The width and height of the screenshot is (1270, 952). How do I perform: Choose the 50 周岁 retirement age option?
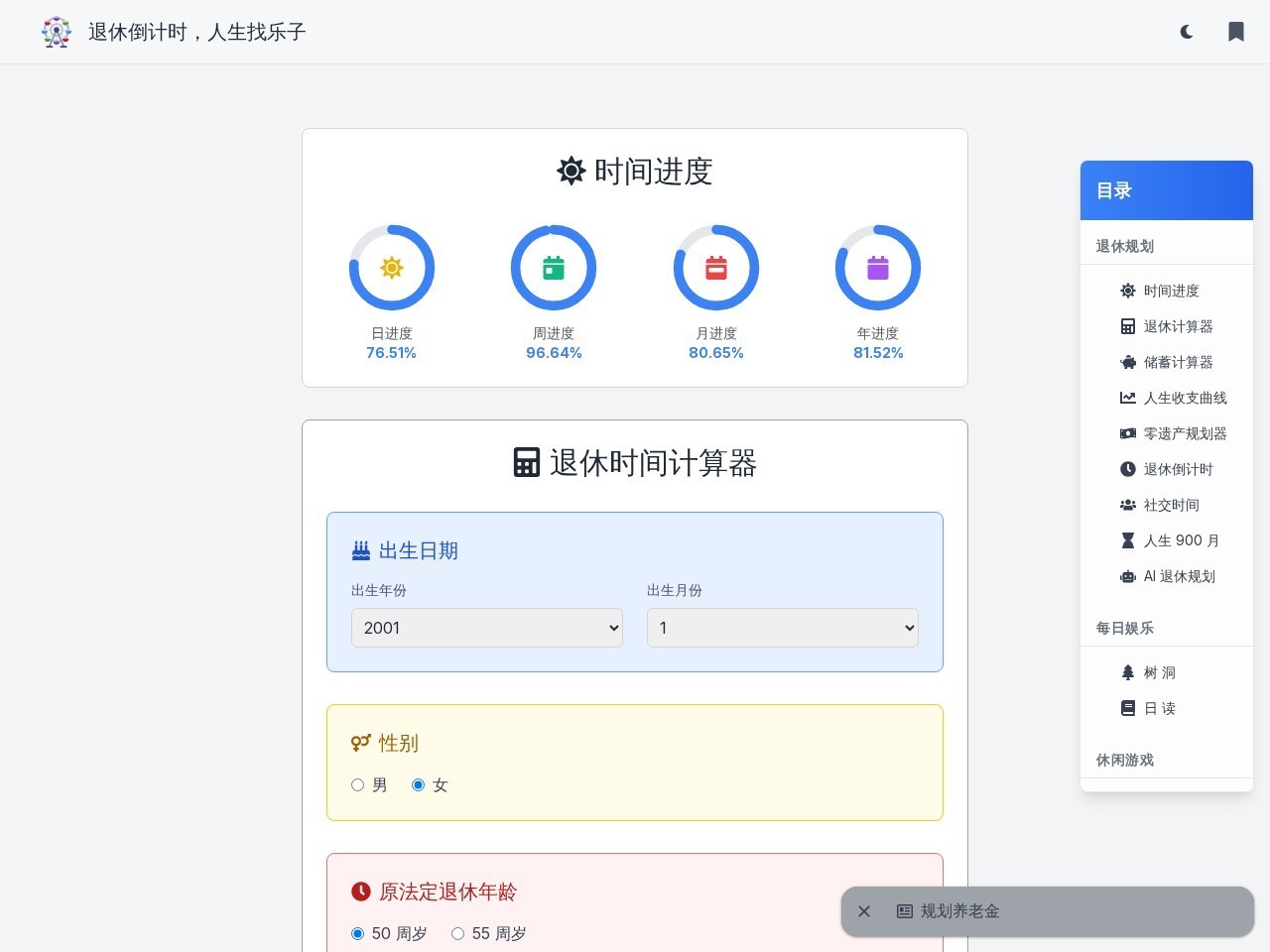point(357,933)
